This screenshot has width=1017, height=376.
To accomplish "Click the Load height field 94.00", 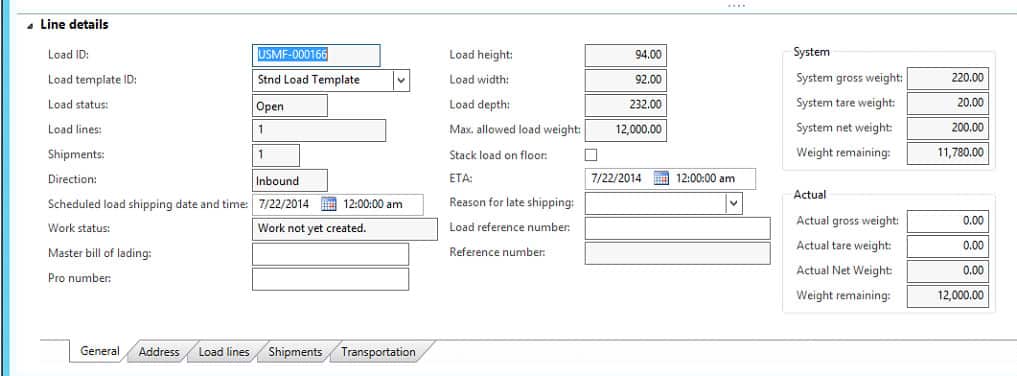I will click(625, 55).
